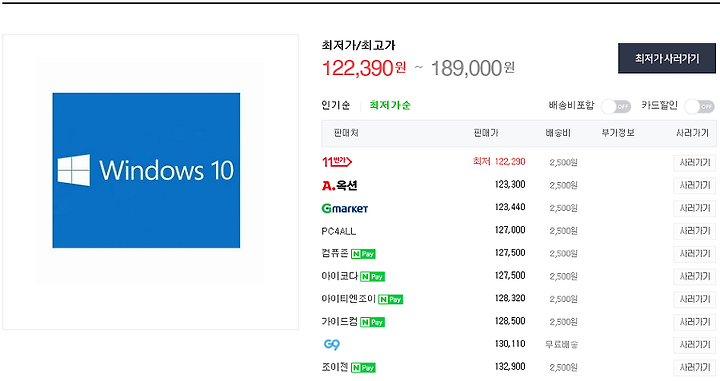720x381 pixels.
Task: Click the 판매가 column header
Action: [486, 133]
